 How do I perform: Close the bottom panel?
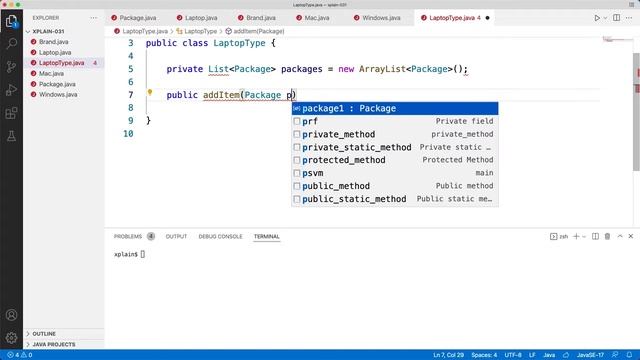point(631,236)
